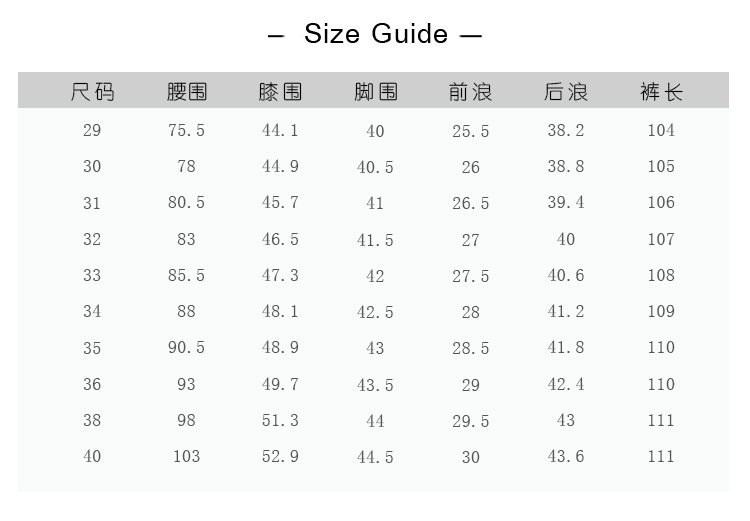
Task: Click the 脚围 column header
Action: coord(375,92)
